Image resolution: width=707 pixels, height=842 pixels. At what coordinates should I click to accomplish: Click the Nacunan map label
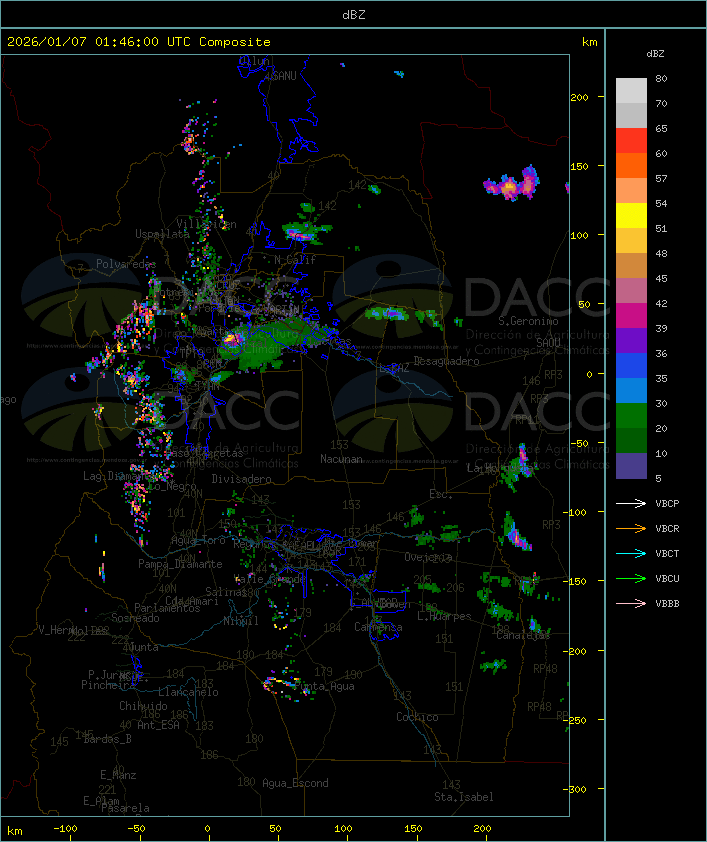coord(341,459)
